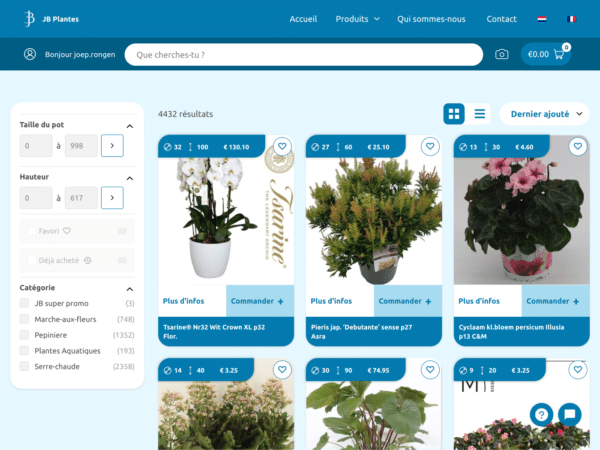Open the shopping cart icon
600x450 pixels.
(558, 54)
